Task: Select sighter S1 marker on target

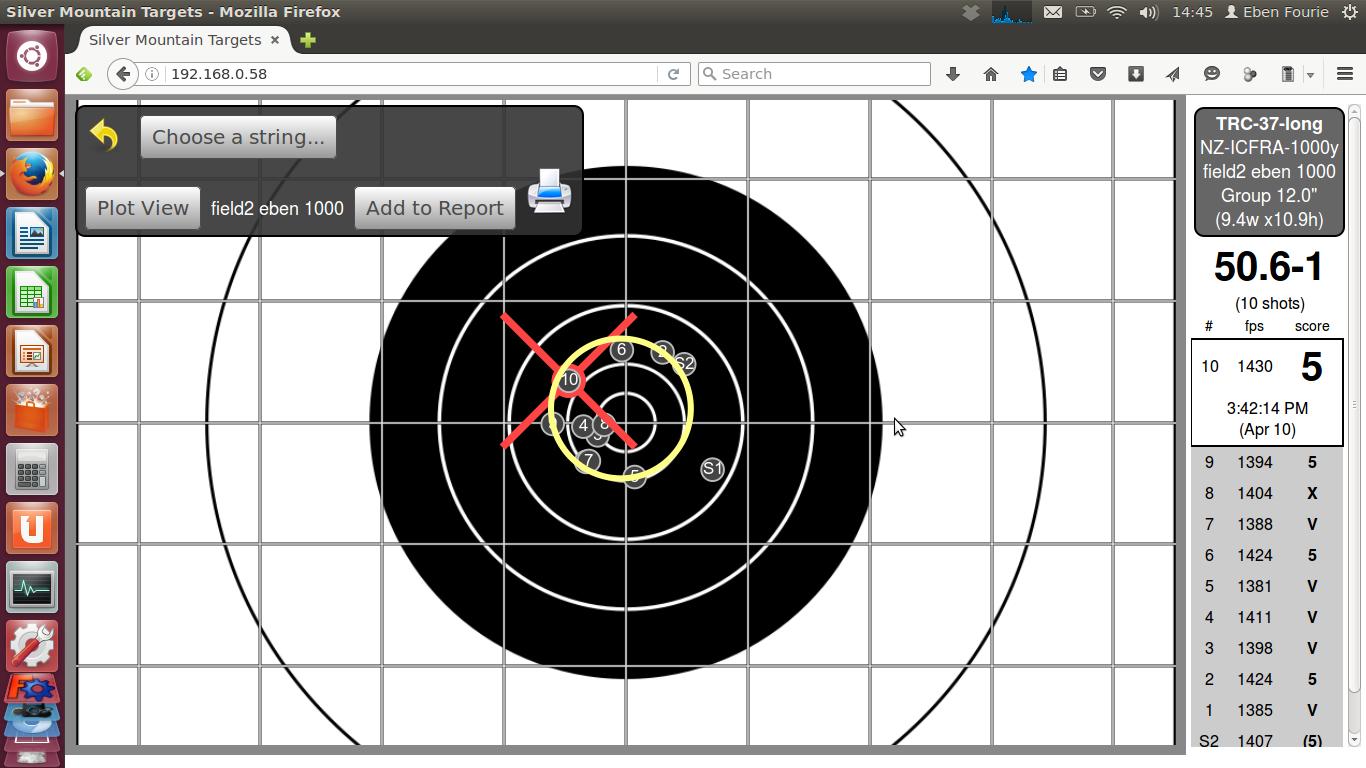Action: pyautogui.click(x=712, y=468)
